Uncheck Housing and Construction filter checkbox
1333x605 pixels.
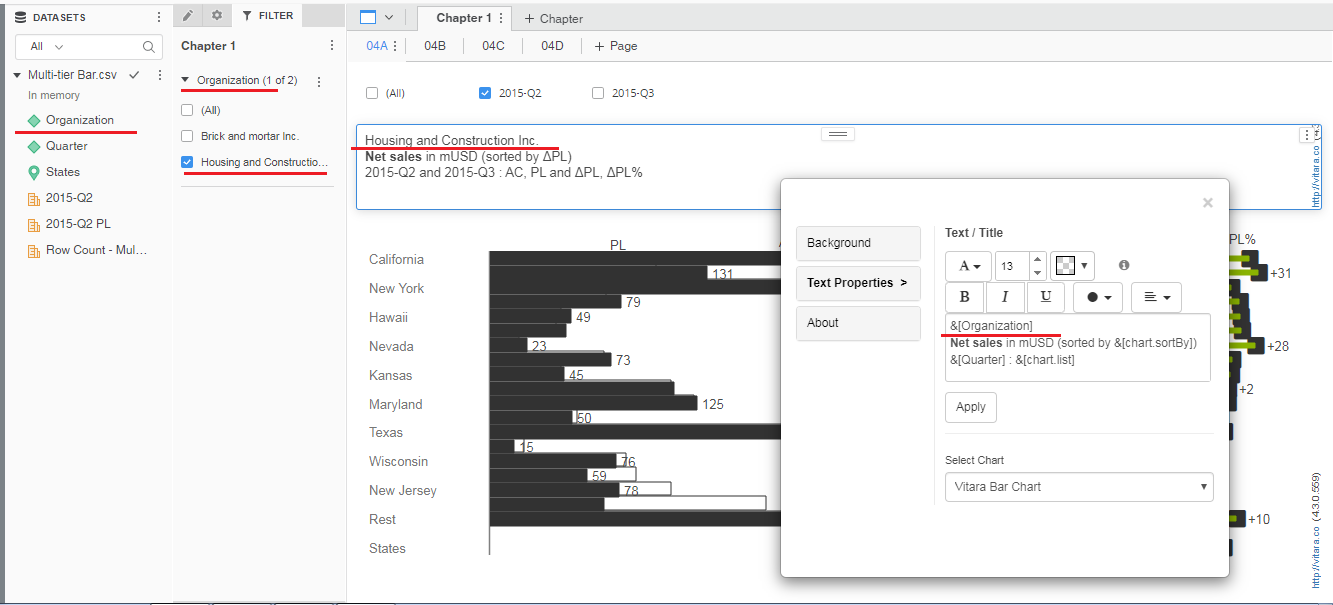(185, 160)
